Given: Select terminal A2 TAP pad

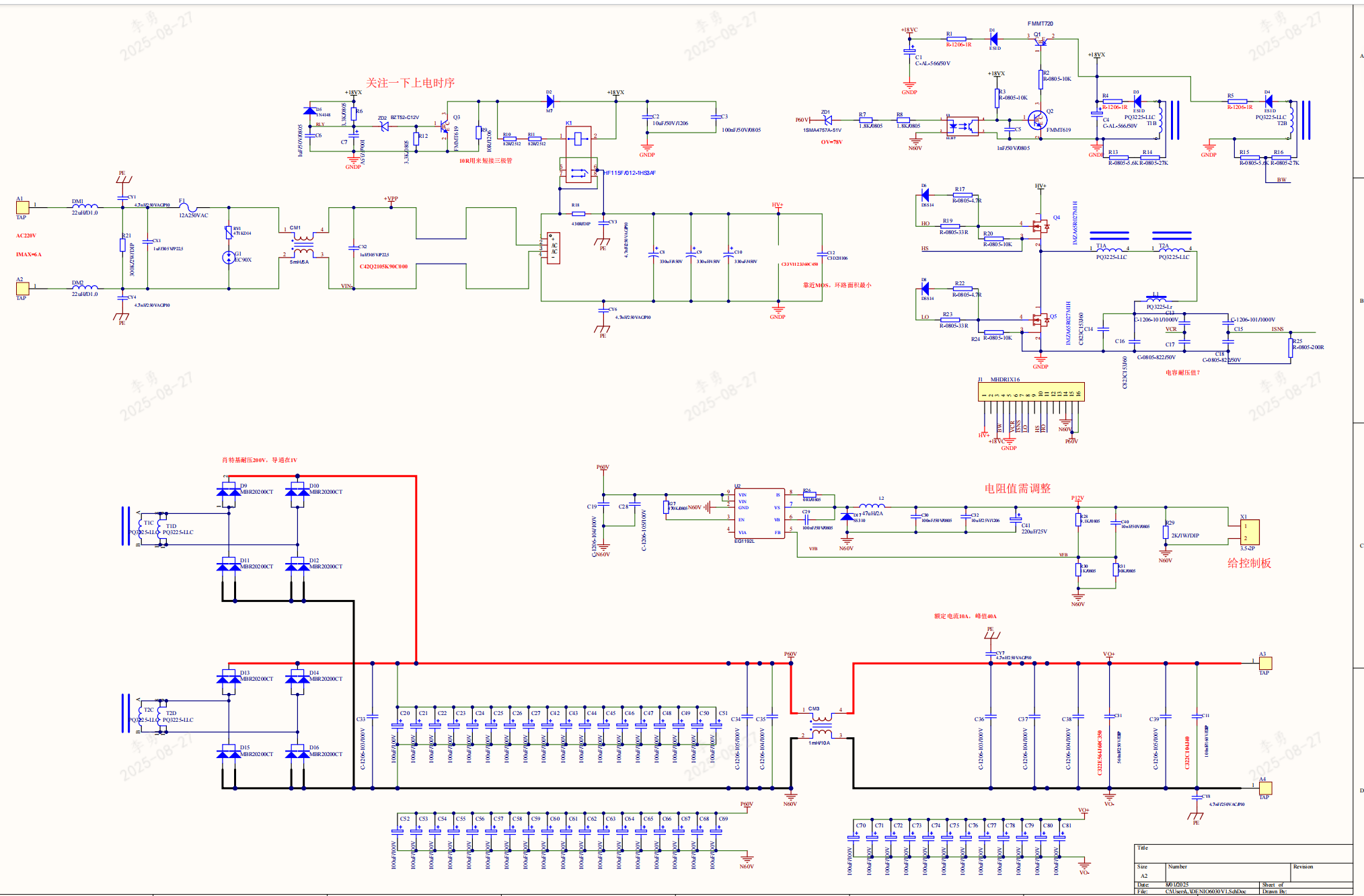Looking at the screenshot, I should tap(22, 289).
